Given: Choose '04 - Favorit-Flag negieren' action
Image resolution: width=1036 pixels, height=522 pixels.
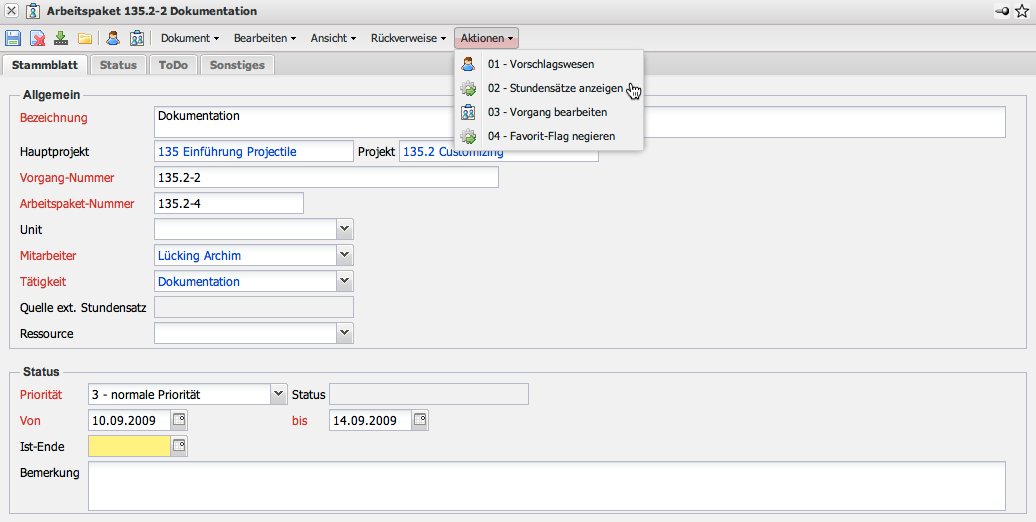Looking at the screenshot, I should coord(551,136).
